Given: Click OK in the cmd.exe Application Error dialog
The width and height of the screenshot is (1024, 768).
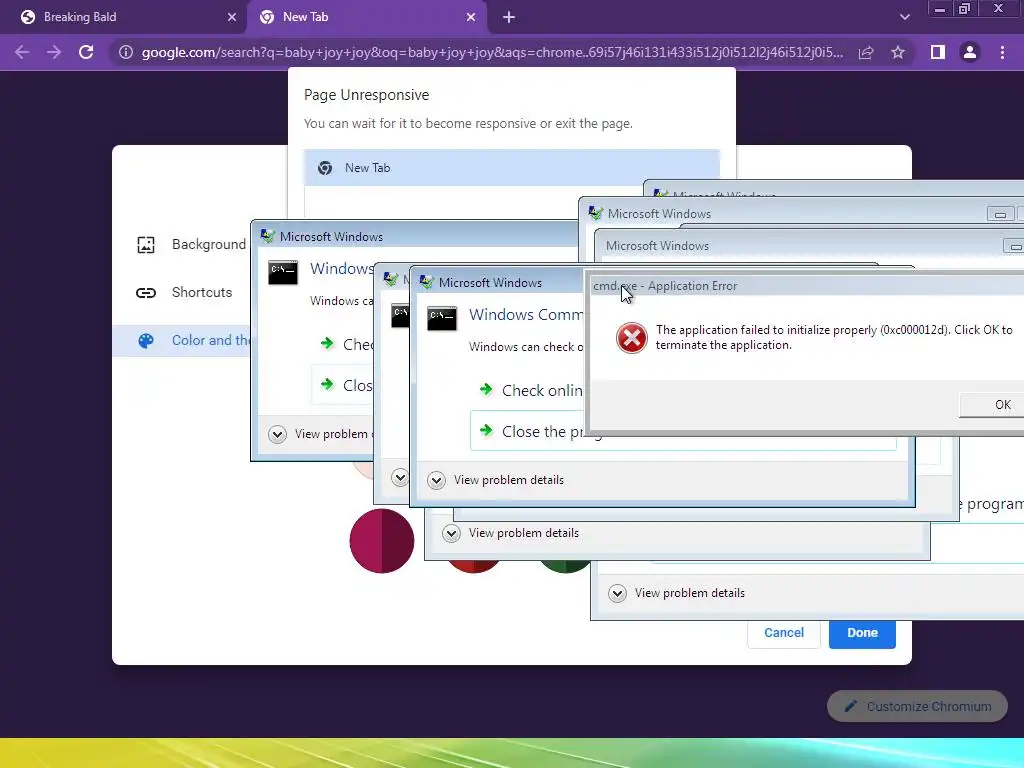Looking at the screenshot, I should (991, 405).
